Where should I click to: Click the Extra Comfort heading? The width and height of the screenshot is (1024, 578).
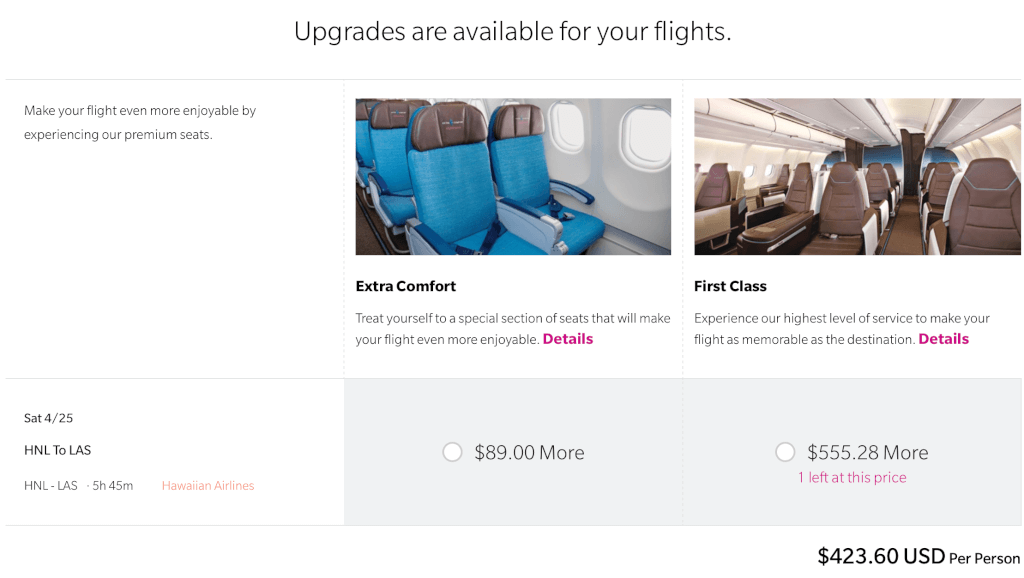point(406,286)
